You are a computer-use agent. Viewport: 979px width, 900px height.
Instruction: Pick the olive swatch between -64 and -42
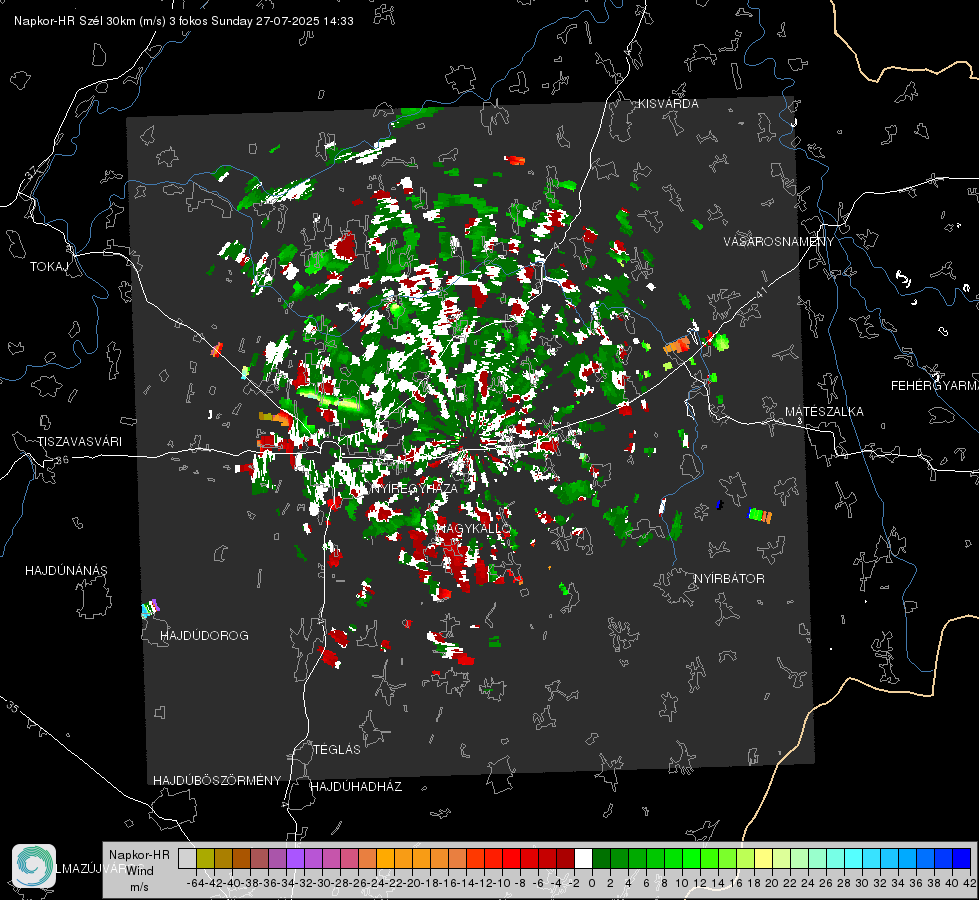[x=205, y=858]
